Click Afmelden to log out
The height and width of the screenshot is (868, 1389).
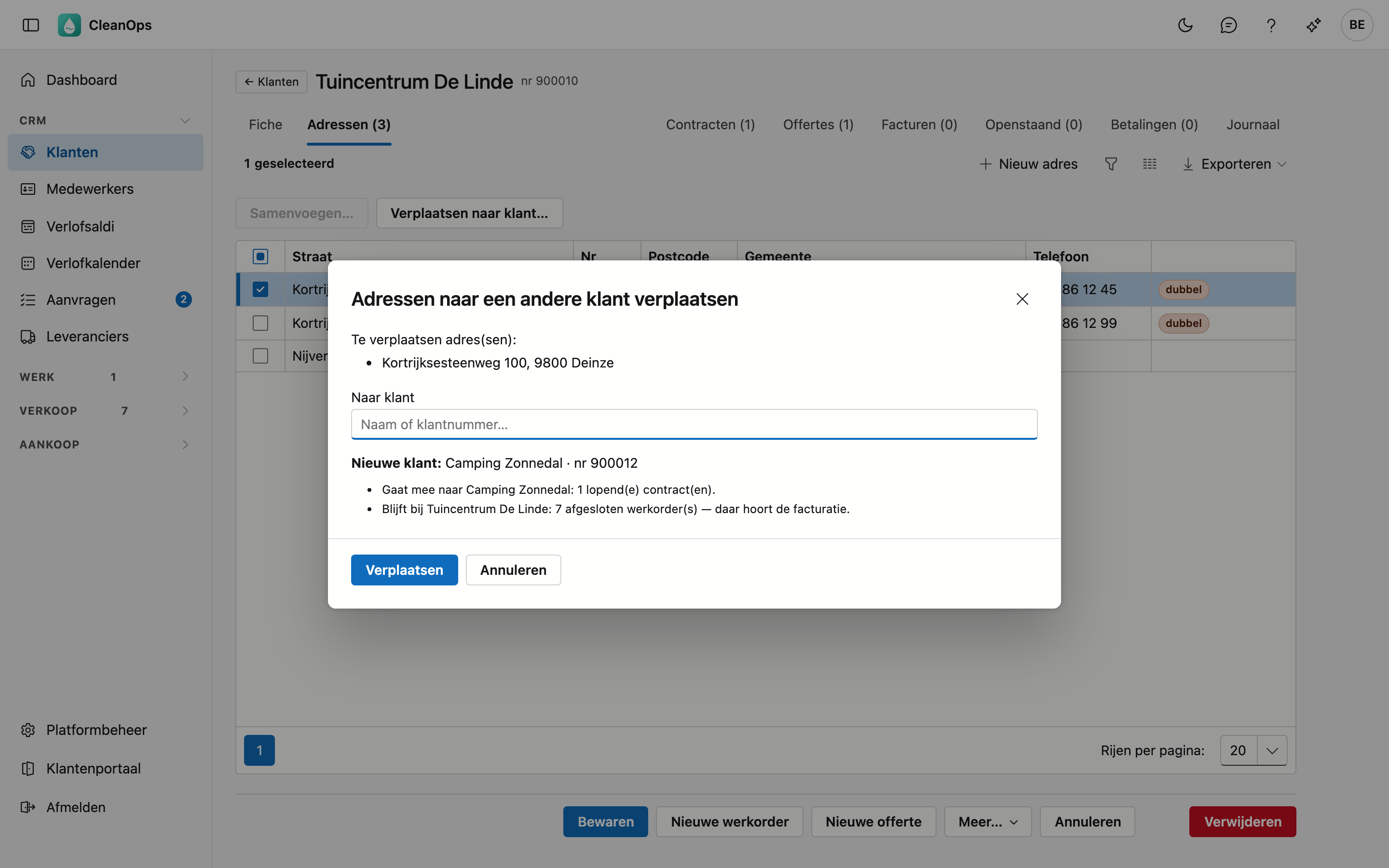(106, 807)
